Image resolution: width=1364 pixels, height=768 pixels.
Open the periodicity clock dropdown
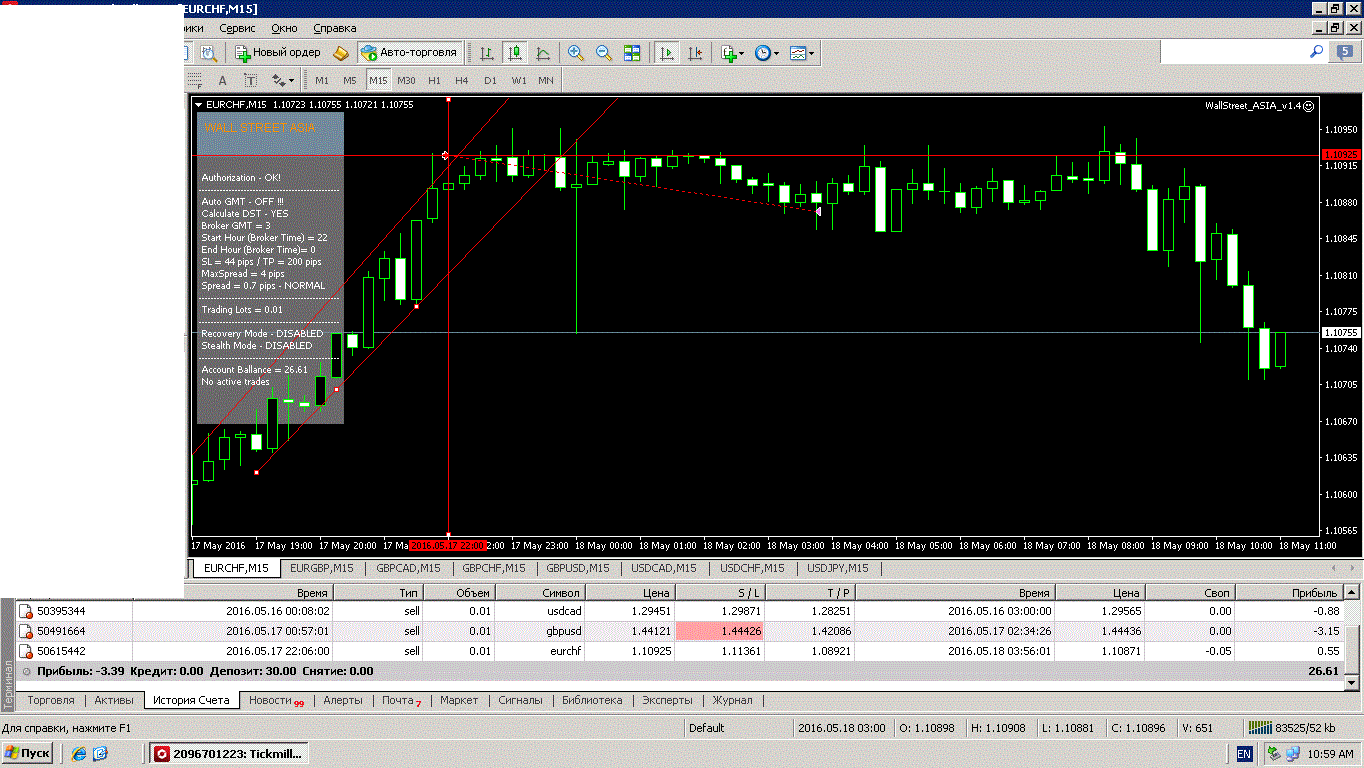coord(767,53)
